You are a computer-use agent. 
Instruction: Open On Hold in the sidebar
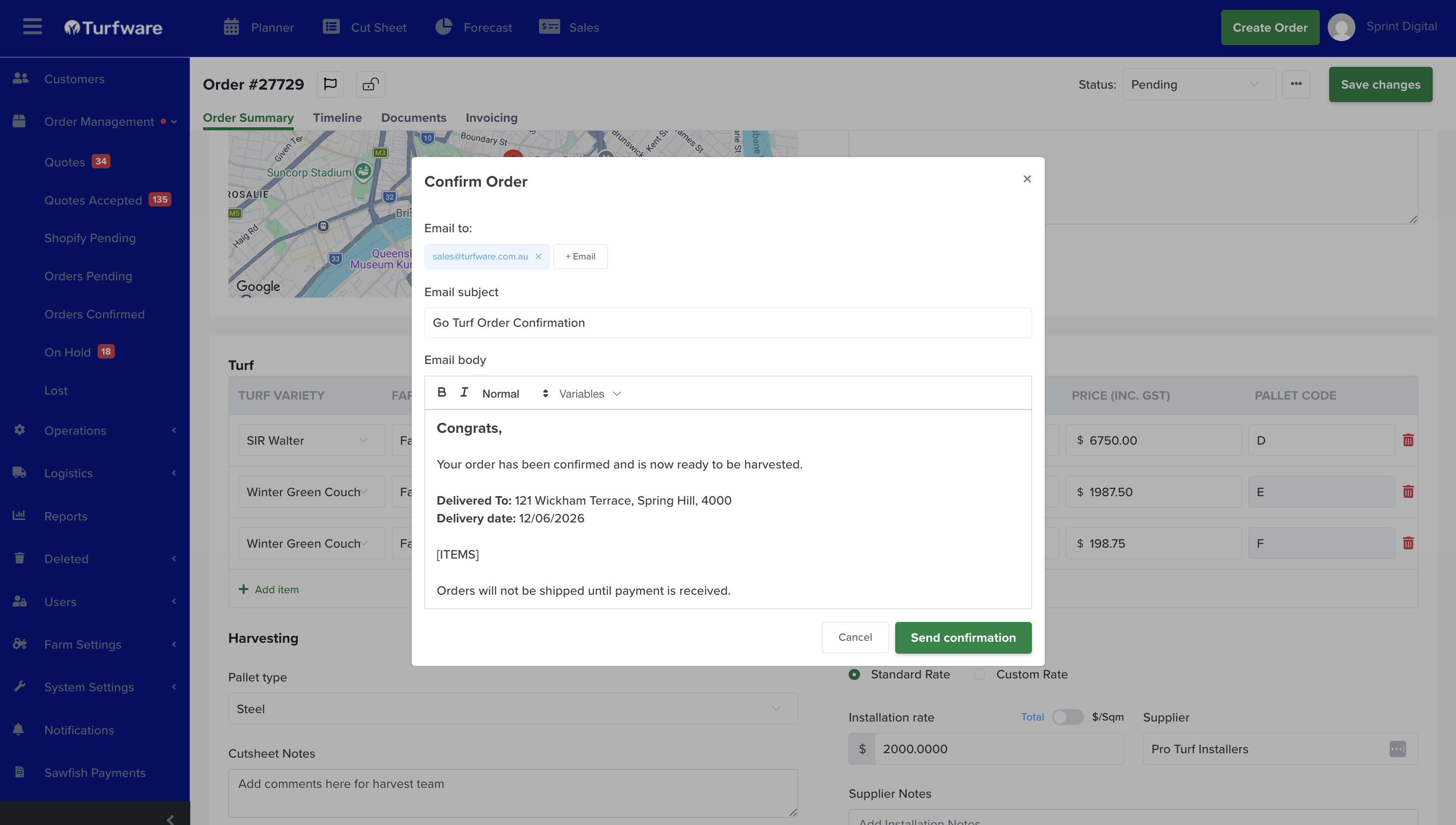click(67, 352)
